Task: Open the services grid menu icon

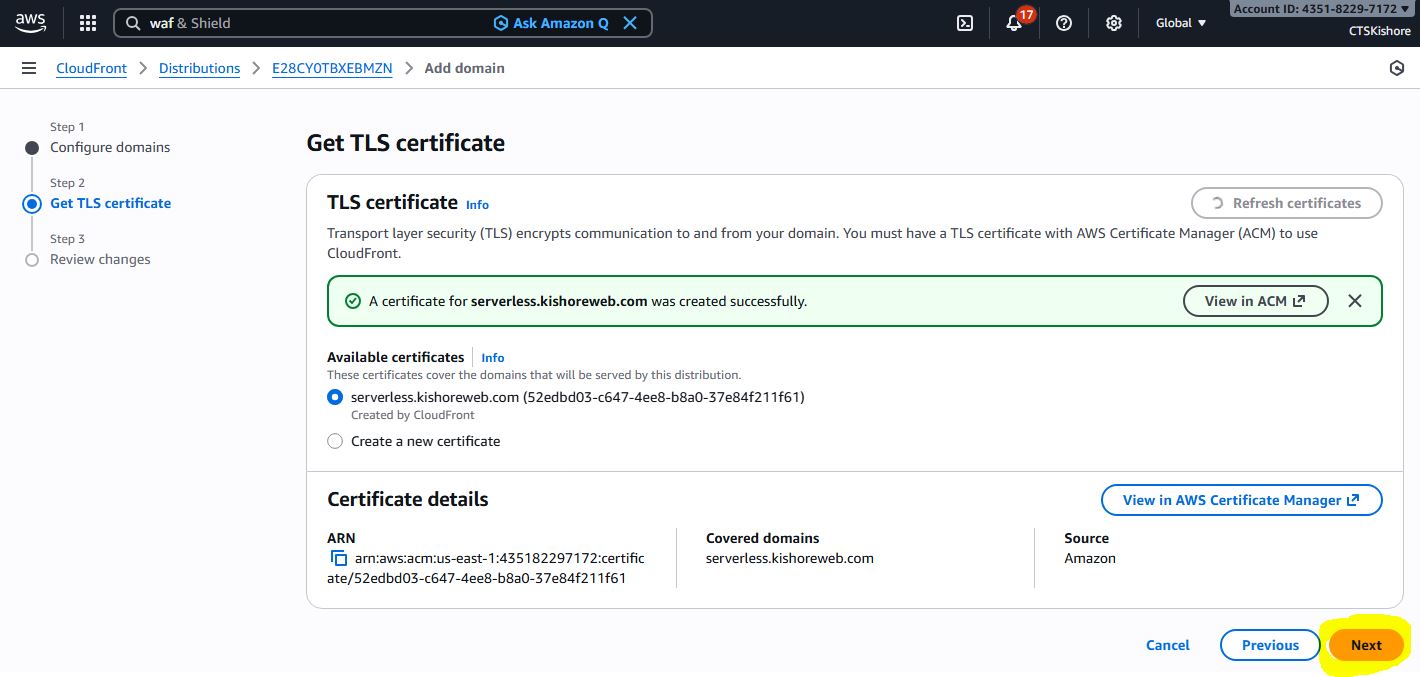Action: [x=88, y=23]
